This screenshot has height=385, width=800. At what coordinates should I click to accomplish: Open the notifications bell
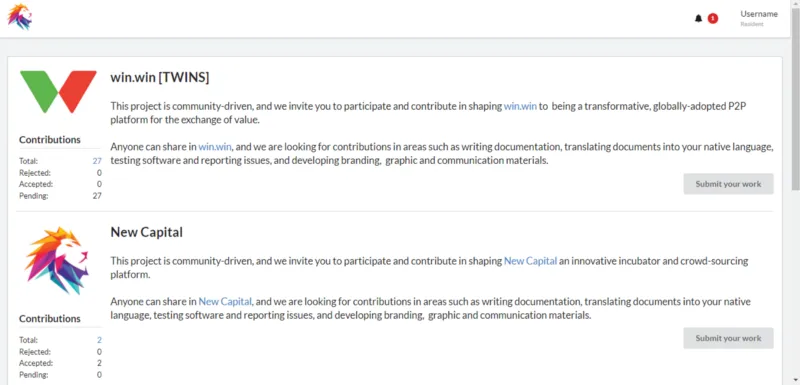click(698, 19)
